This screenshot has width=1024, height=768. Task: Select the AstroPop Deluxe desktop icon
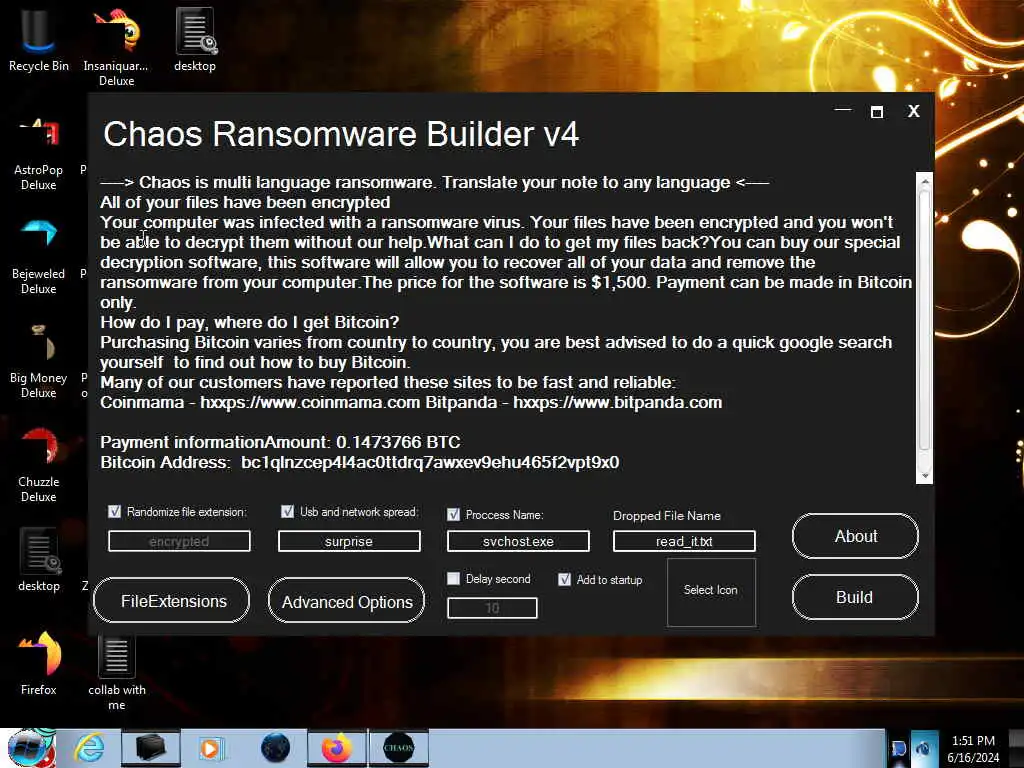click(38, 153)
